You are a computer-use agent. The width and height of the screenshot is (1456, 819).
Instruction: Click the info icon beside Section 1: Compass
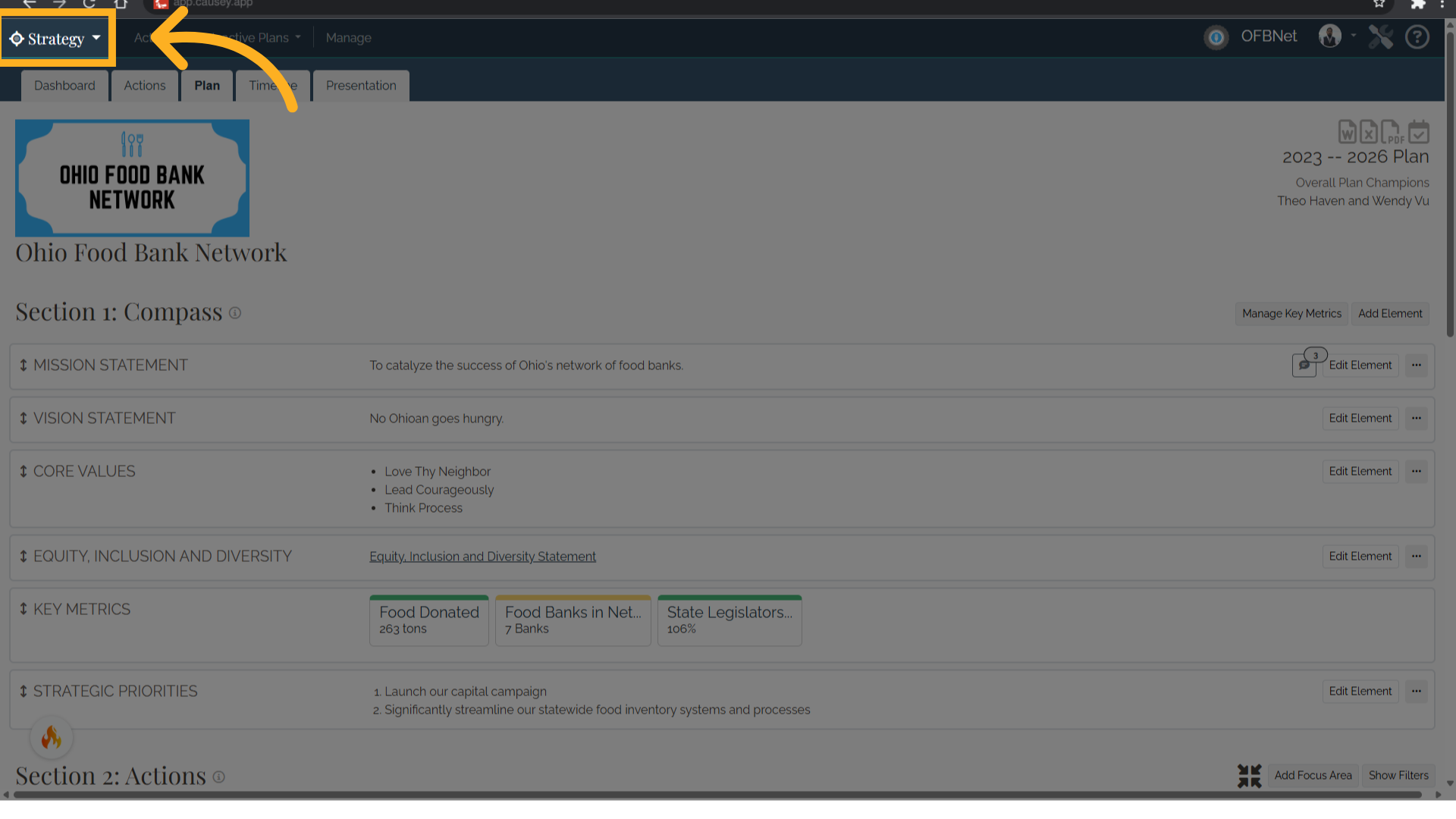point(235,313)
